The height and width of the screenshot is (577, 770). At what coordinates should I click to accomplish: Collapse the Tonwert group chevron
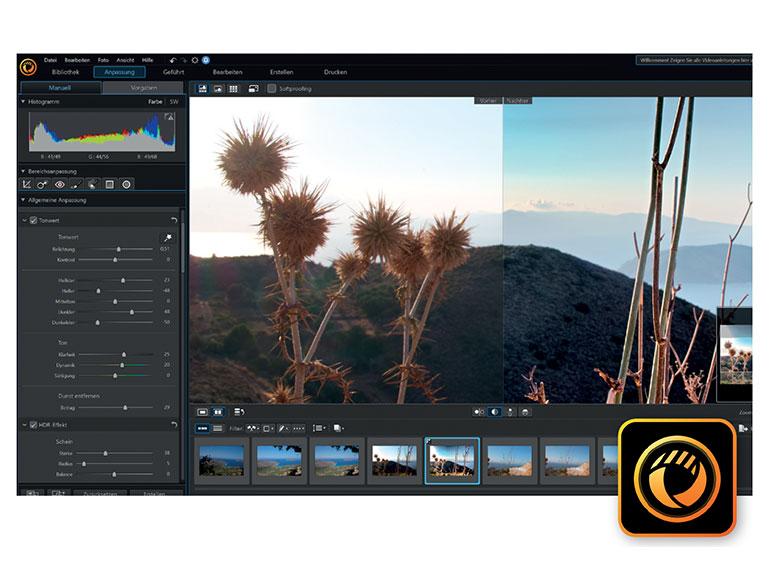[x=25, y=220]
